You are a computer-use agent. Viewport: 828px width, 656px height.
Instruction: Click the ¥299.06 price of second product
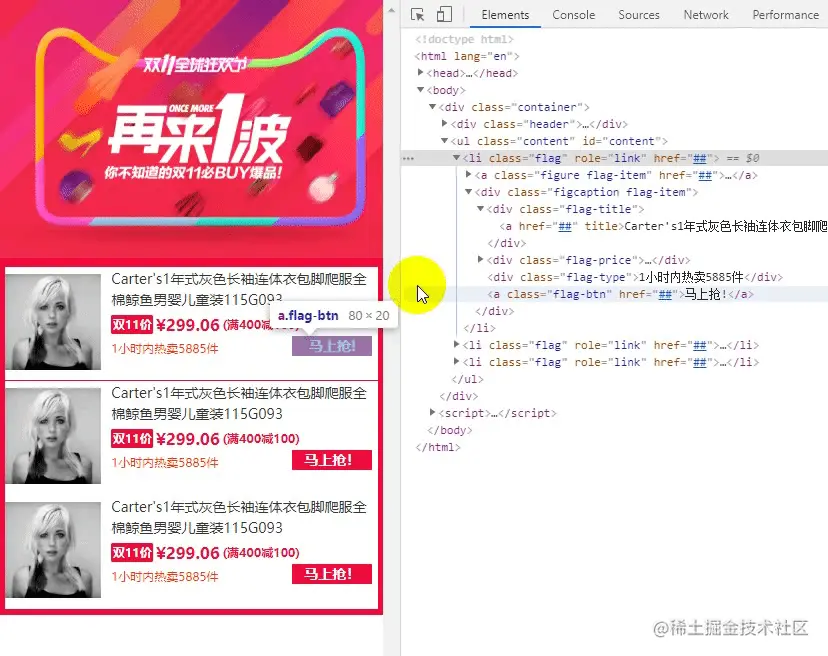click(x=187, y=439)
